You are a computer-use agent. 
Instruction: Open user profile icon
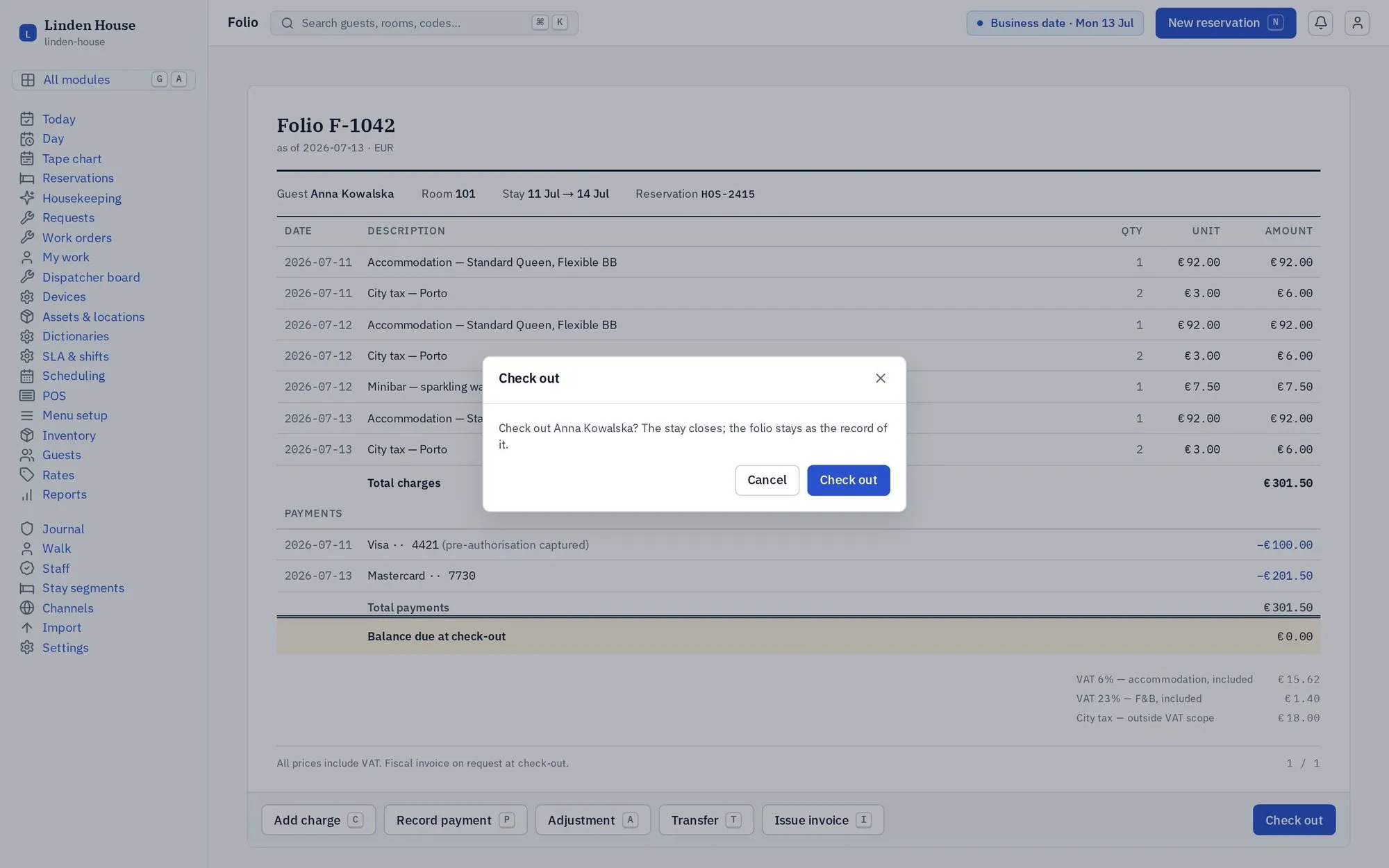[1356, 23]
